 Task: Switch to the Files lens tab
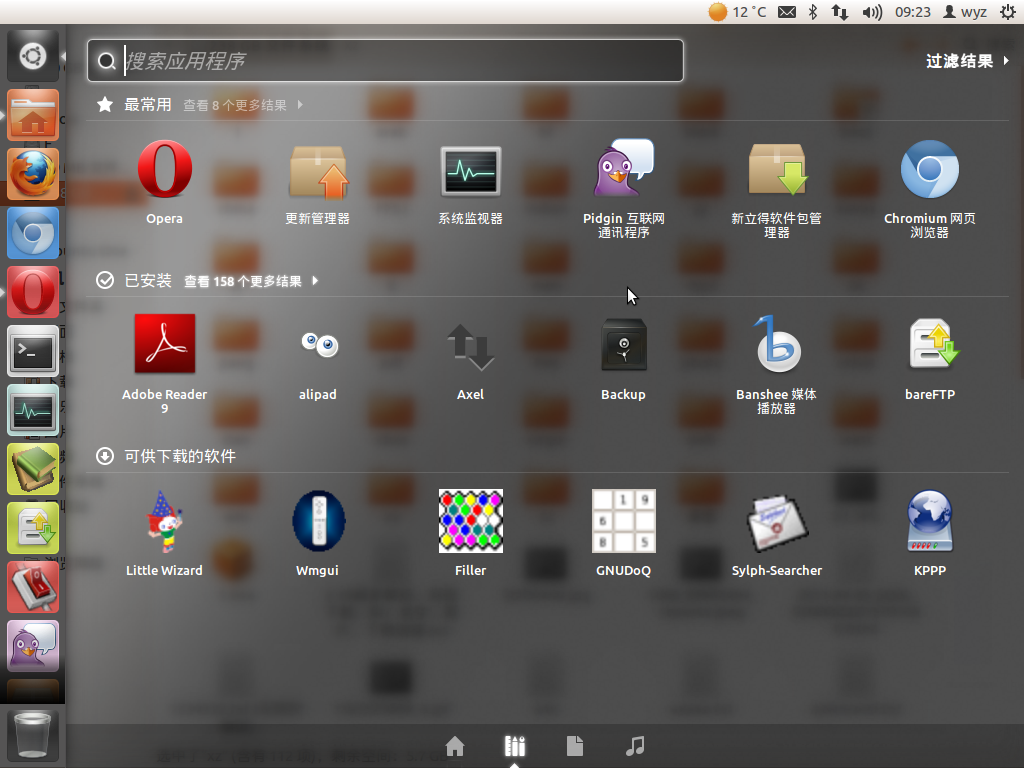point(575,746)
